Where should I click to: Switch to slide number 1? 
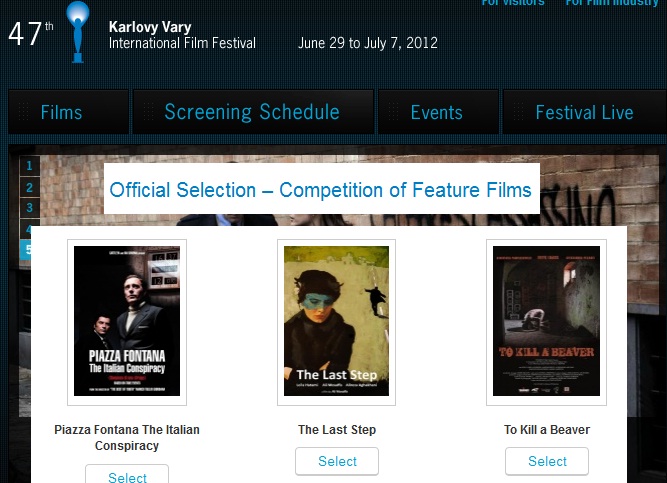[x=30, y=166]
